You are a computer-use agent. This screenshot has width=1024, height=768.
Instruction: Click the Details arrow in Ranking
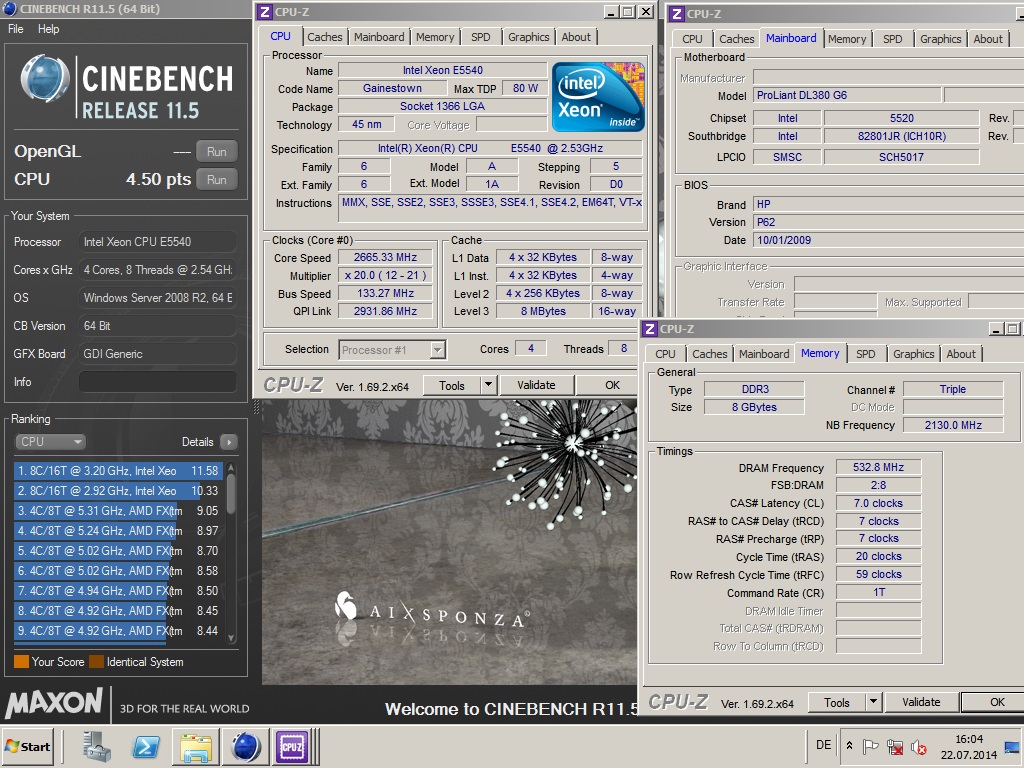229,442
